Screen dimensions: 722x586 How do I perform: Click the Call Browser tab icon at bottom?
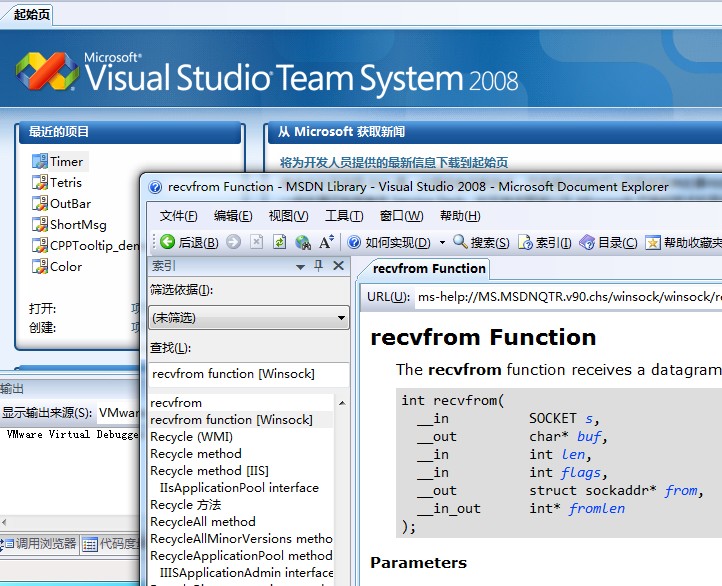click(x=6, y=544)
